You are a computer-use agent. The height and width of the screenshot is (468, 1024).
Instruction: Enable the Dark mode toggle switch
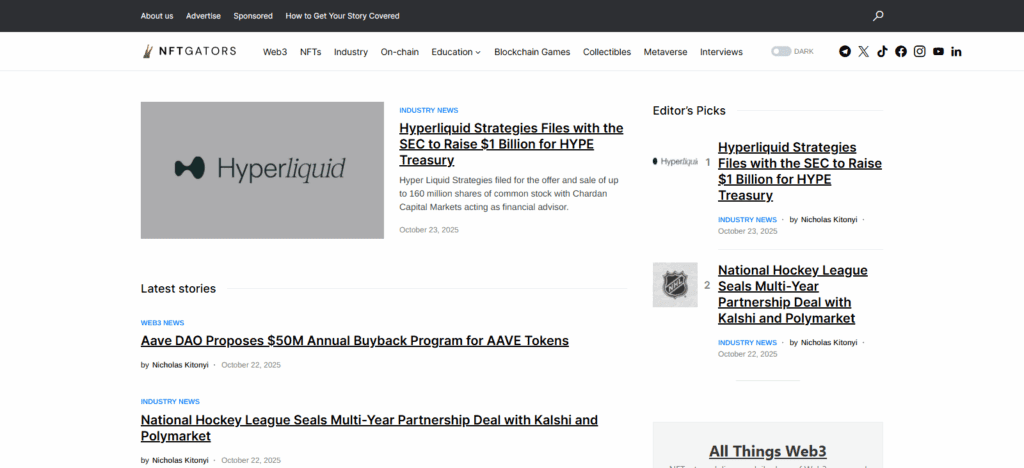(780, 52)
